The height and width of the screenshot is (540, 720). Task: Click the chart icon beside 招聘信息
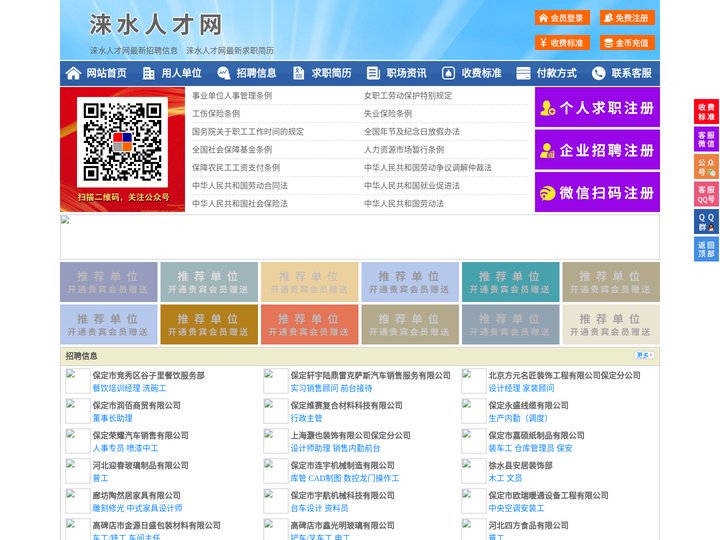(224, 73)
